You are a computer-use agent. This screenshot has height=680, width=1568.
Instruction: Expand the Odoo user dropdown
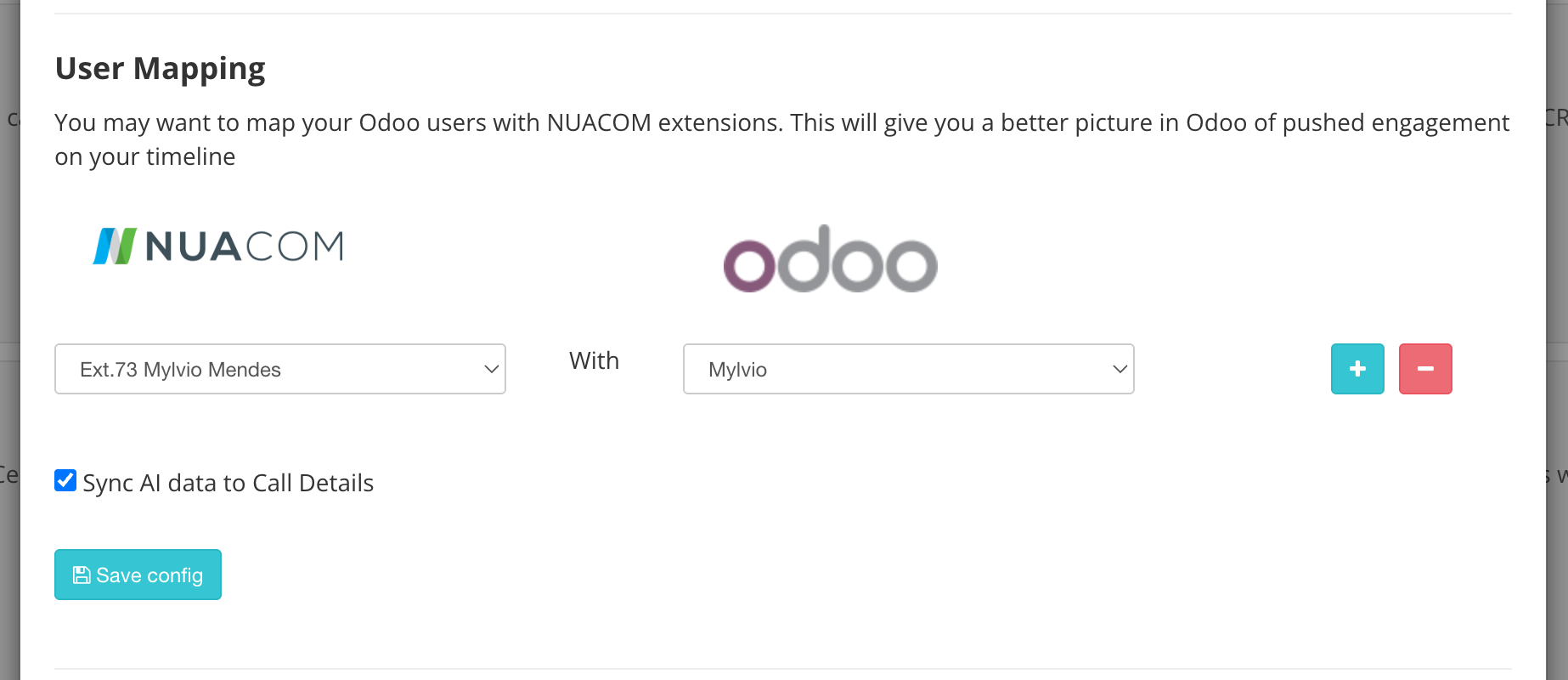pyautogui.click(x=909, y=369)
